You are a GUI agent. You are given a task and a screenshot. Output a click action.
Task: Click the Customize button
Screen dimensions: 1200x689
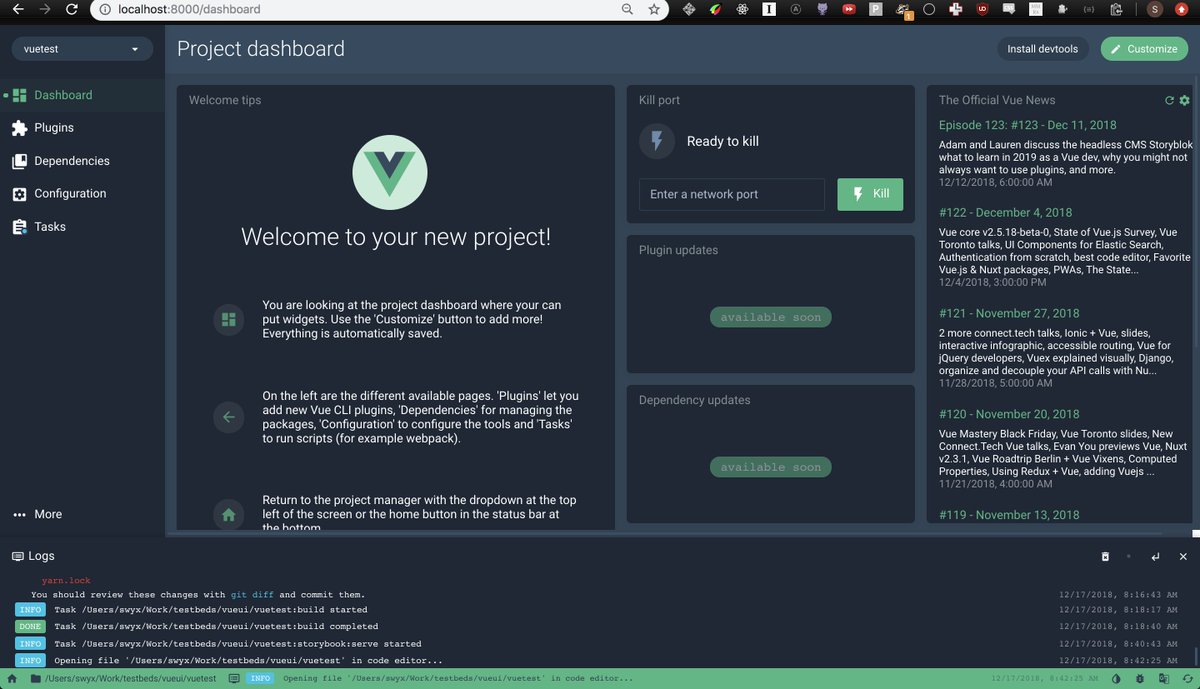(1144, 48)
